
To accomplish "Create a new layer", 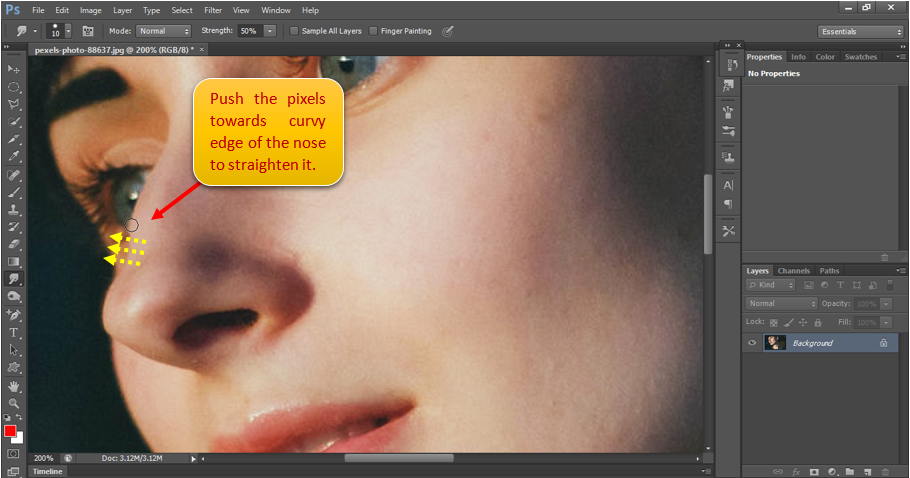I will [867, 472].
